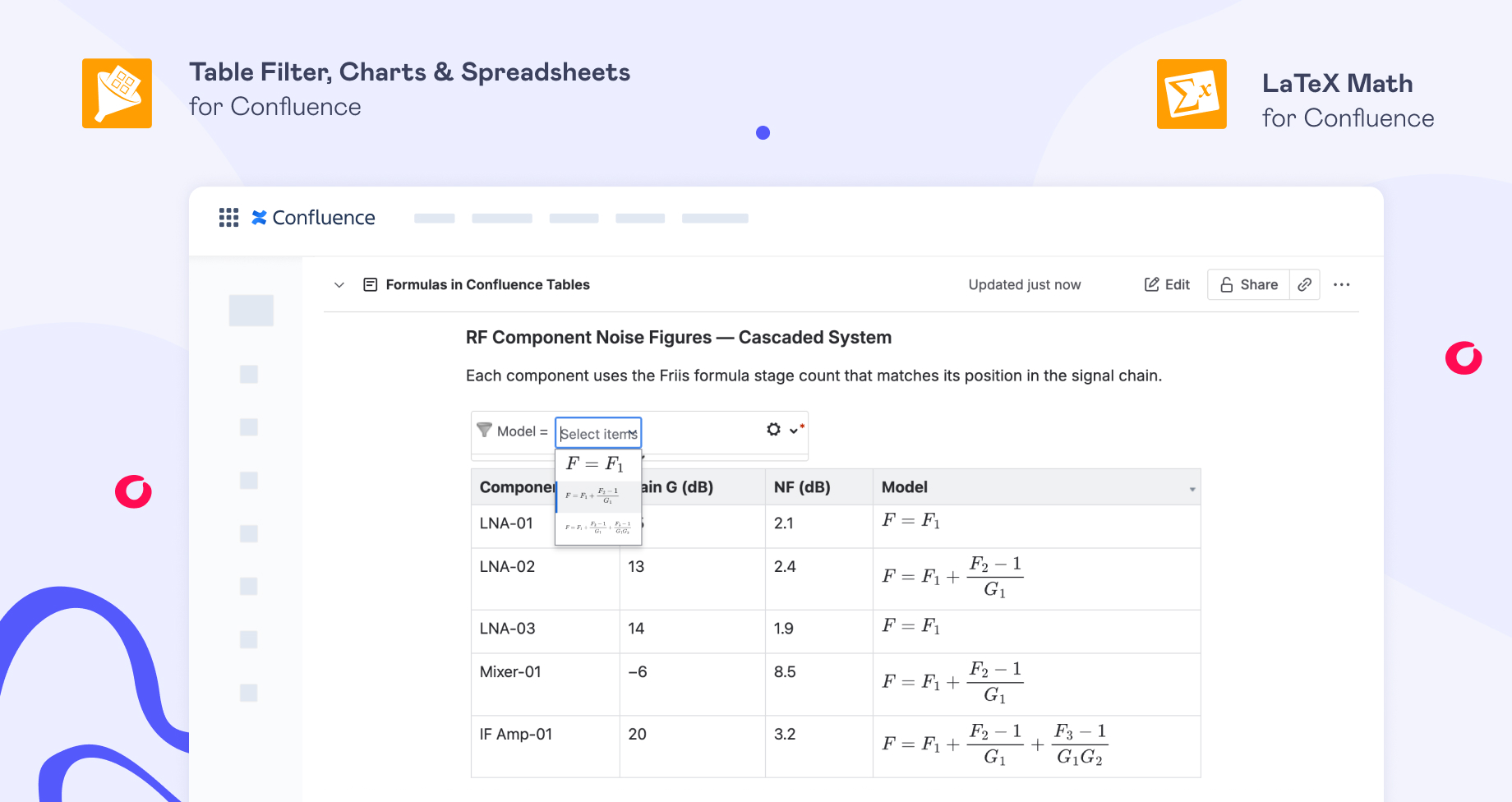Choose F = F1 option in dropdown list
This screenshot has width=1512, height=802.
tap(598, 464)
